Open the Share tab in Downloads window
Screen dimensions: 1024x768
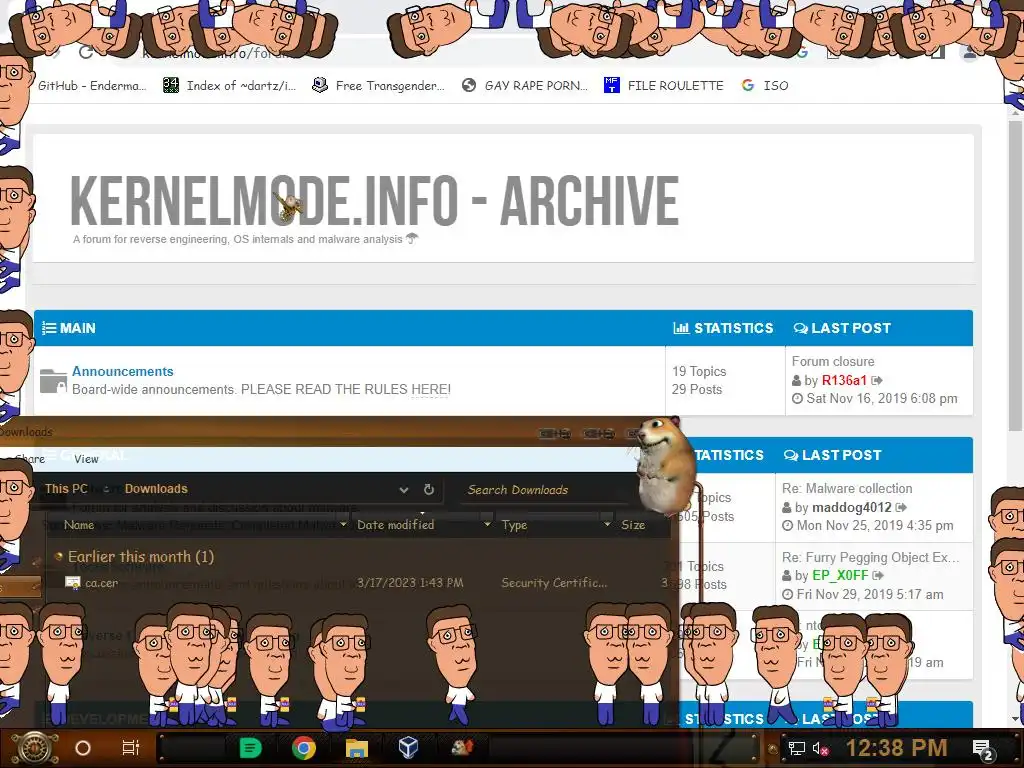(29, 459)
